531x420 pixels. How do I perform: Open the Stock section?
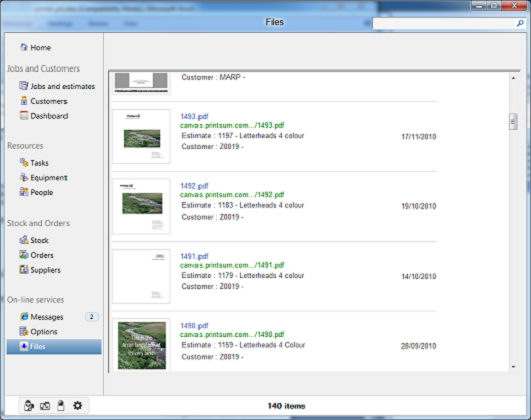pos(34,240)
